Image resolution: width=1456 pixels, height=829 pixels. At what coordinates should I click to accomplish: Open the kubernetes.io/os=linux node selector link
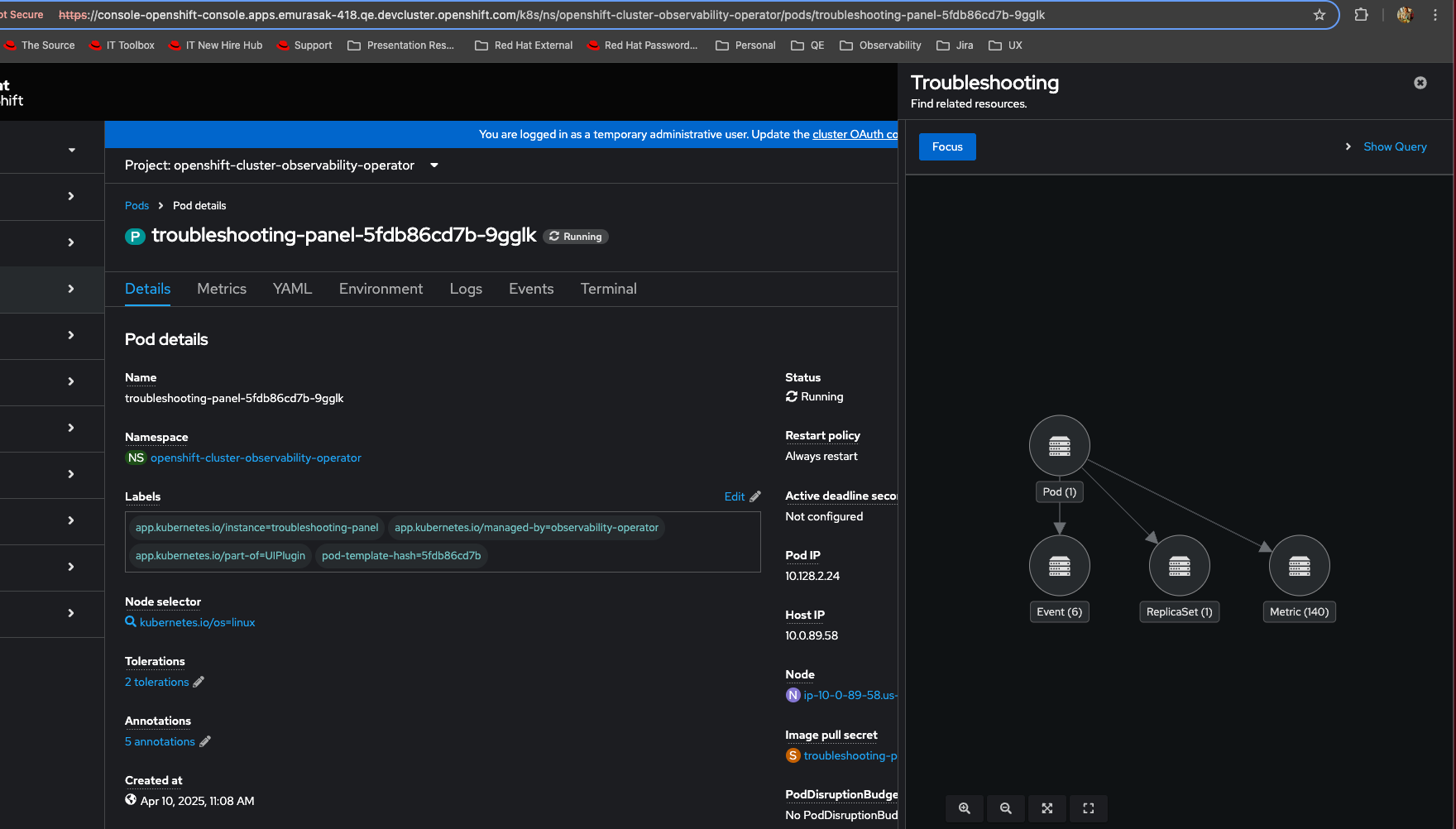click(x=197, y=622)
